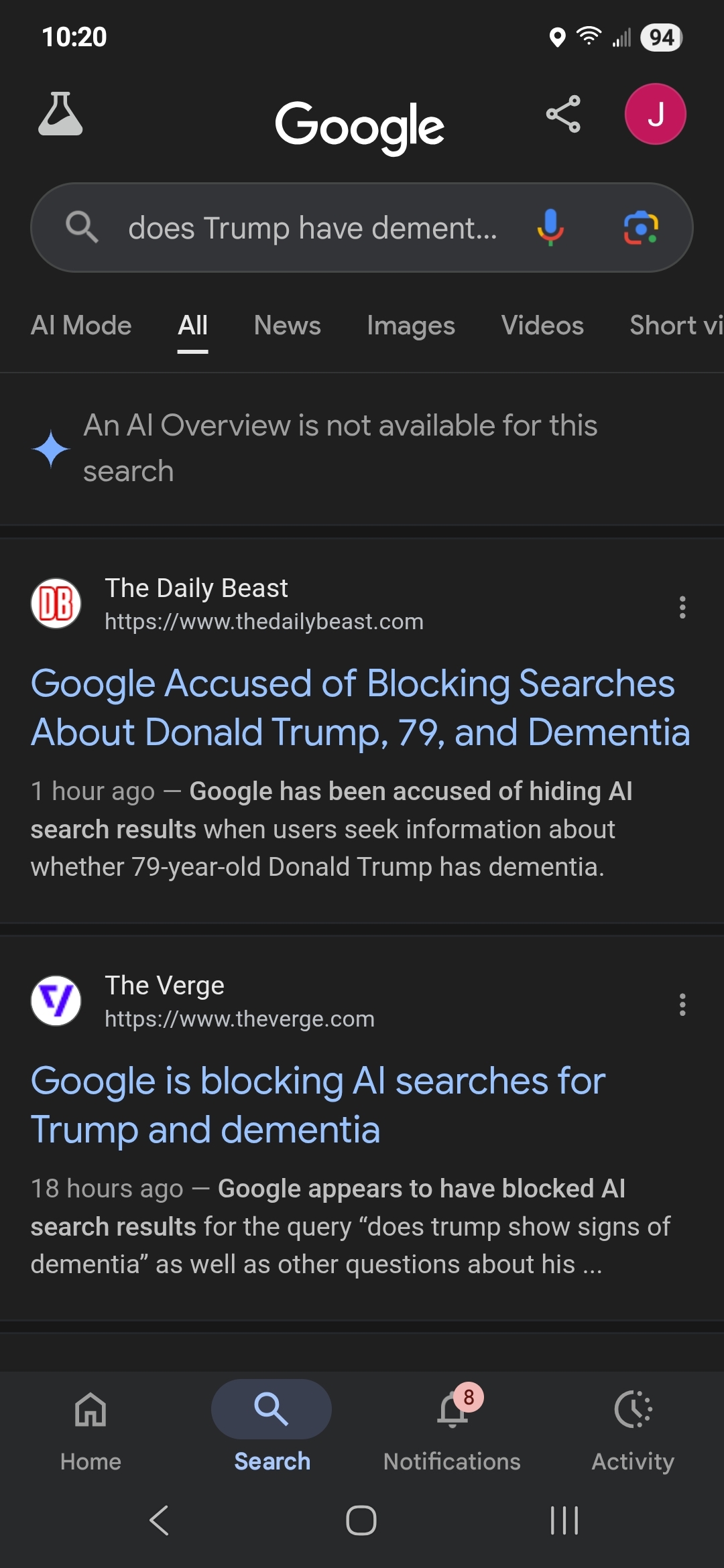Tap the magnifier icon in search bar

tap(82, 227)
